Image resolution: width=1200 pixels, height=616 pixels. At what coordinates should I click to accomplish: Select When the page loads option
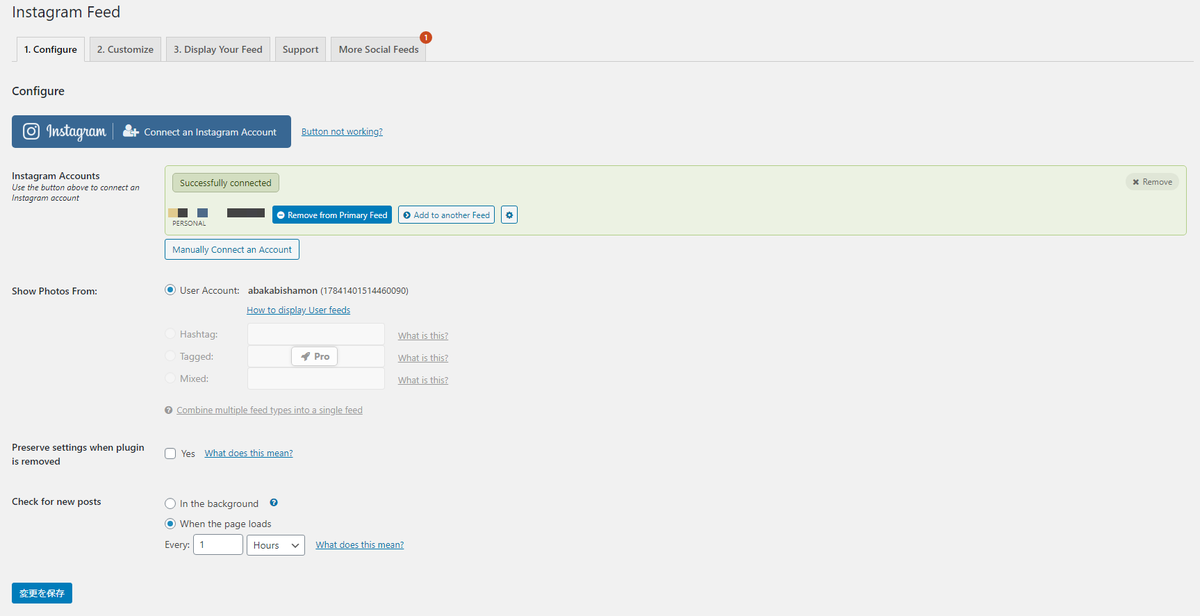coord(170,523)
